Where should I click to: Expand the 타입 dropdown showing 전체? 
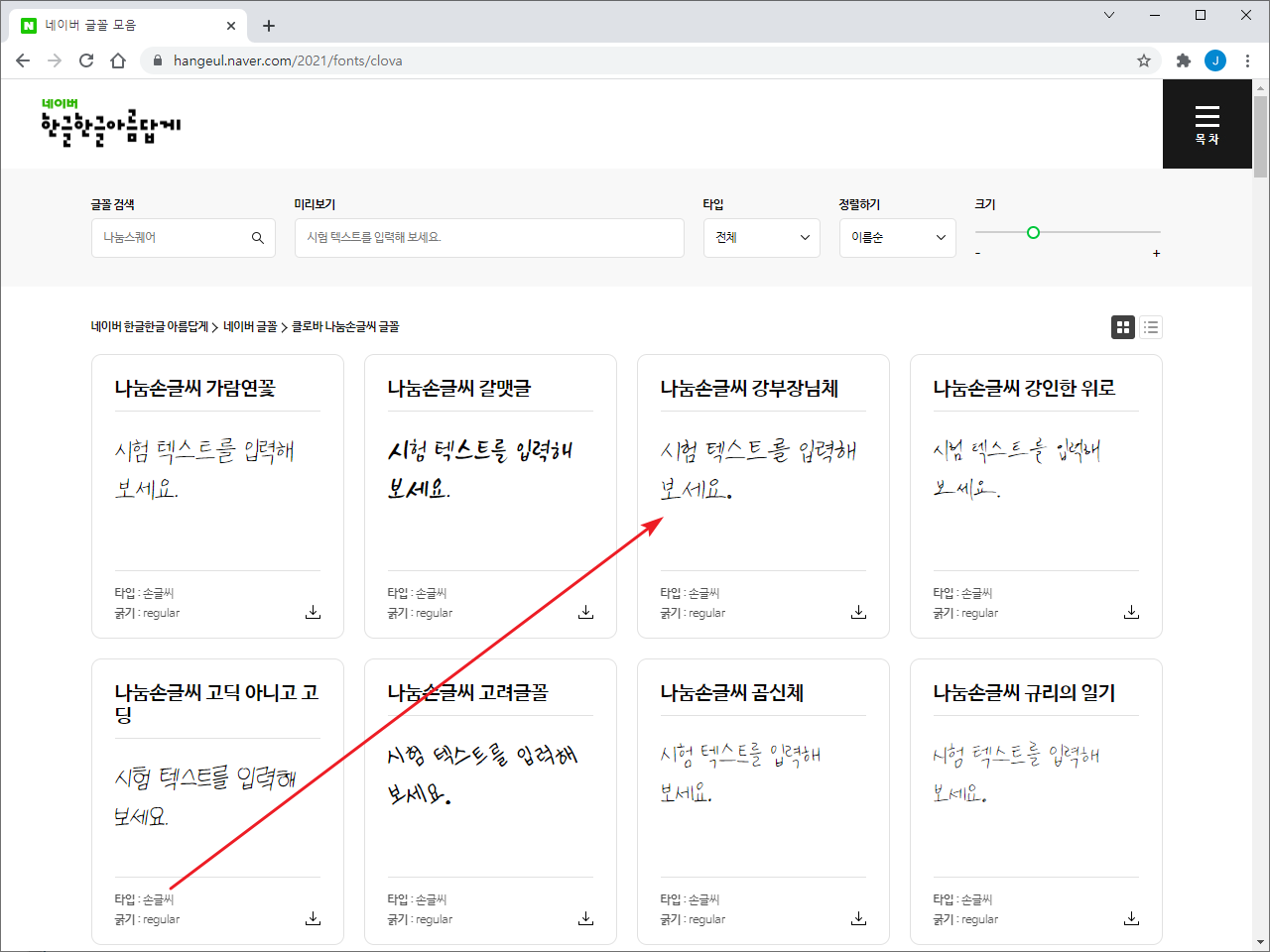[762, 238]
